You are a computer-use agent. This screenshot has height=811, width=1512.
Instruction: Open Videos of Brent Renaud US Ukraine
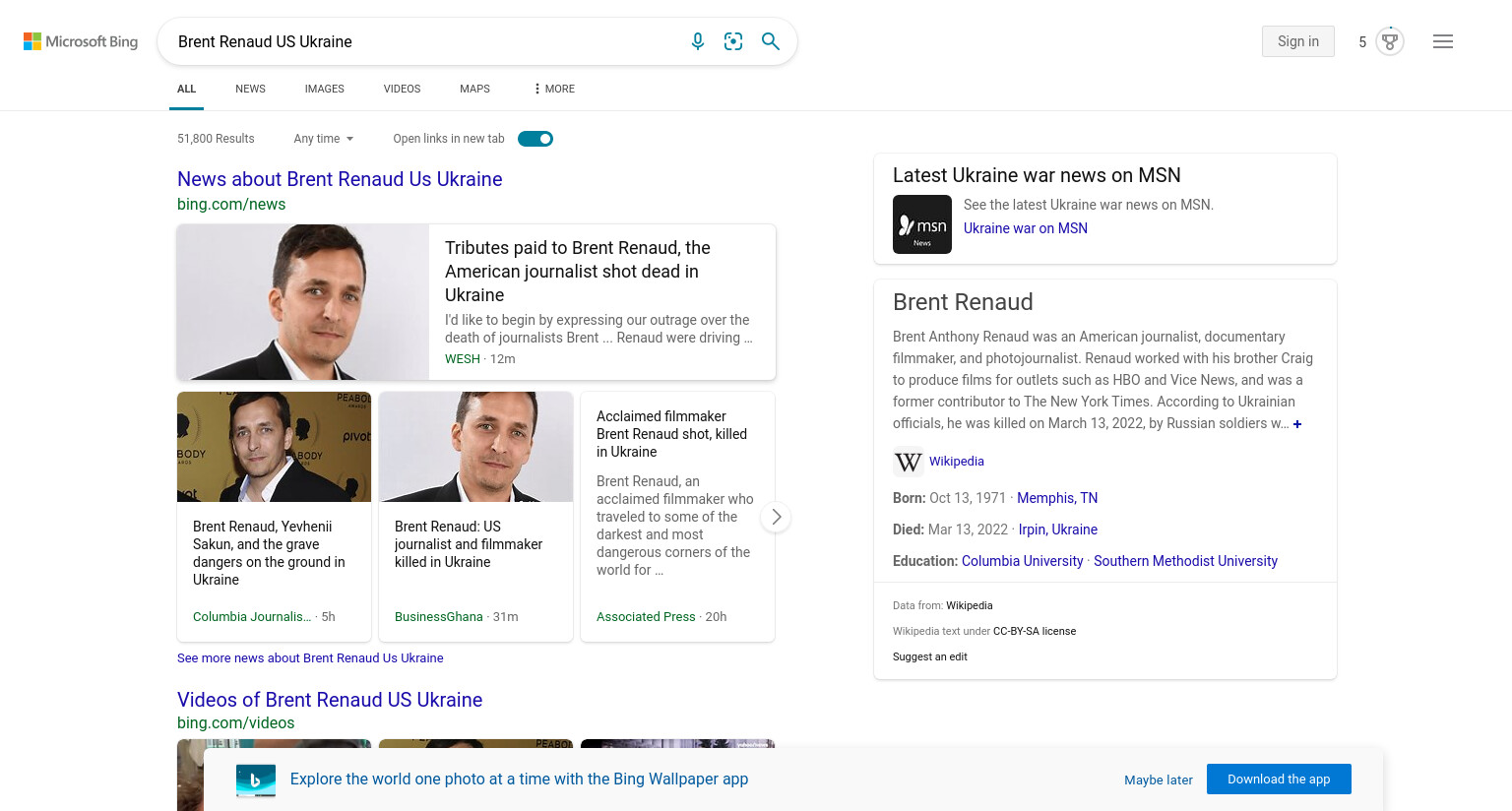(x=330, y=700)
